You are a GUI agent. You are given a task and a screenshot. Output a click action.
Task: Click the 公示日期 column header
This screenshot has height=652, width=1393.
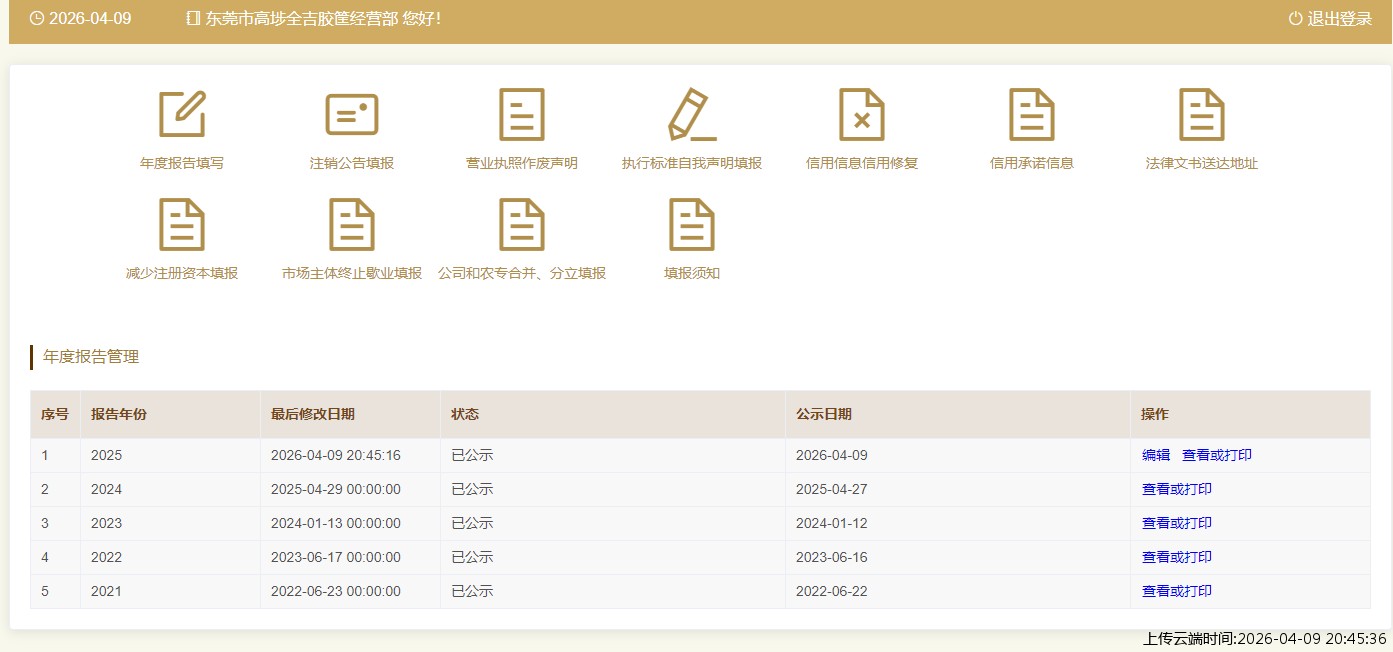(824, 414)
